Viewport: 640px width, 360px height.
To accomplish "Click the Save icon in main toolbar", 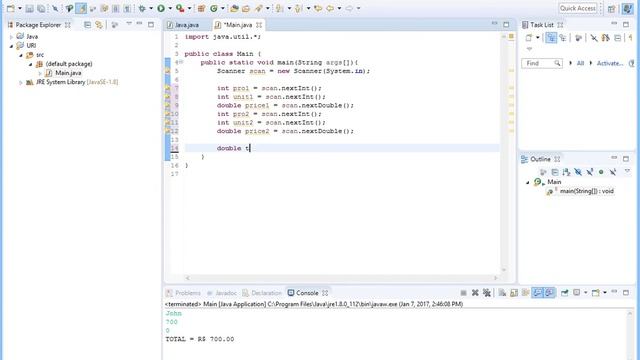I will point(29,8).
